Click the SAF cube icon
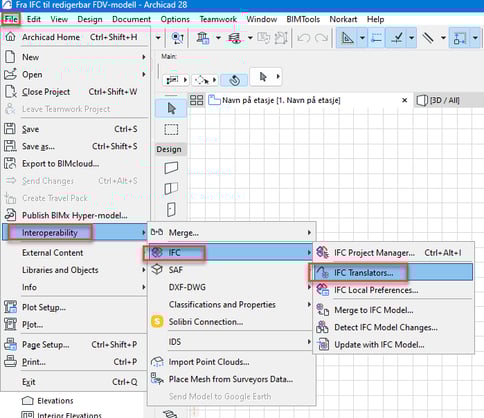This screenshot has width=484, height=418. (157, 269)
